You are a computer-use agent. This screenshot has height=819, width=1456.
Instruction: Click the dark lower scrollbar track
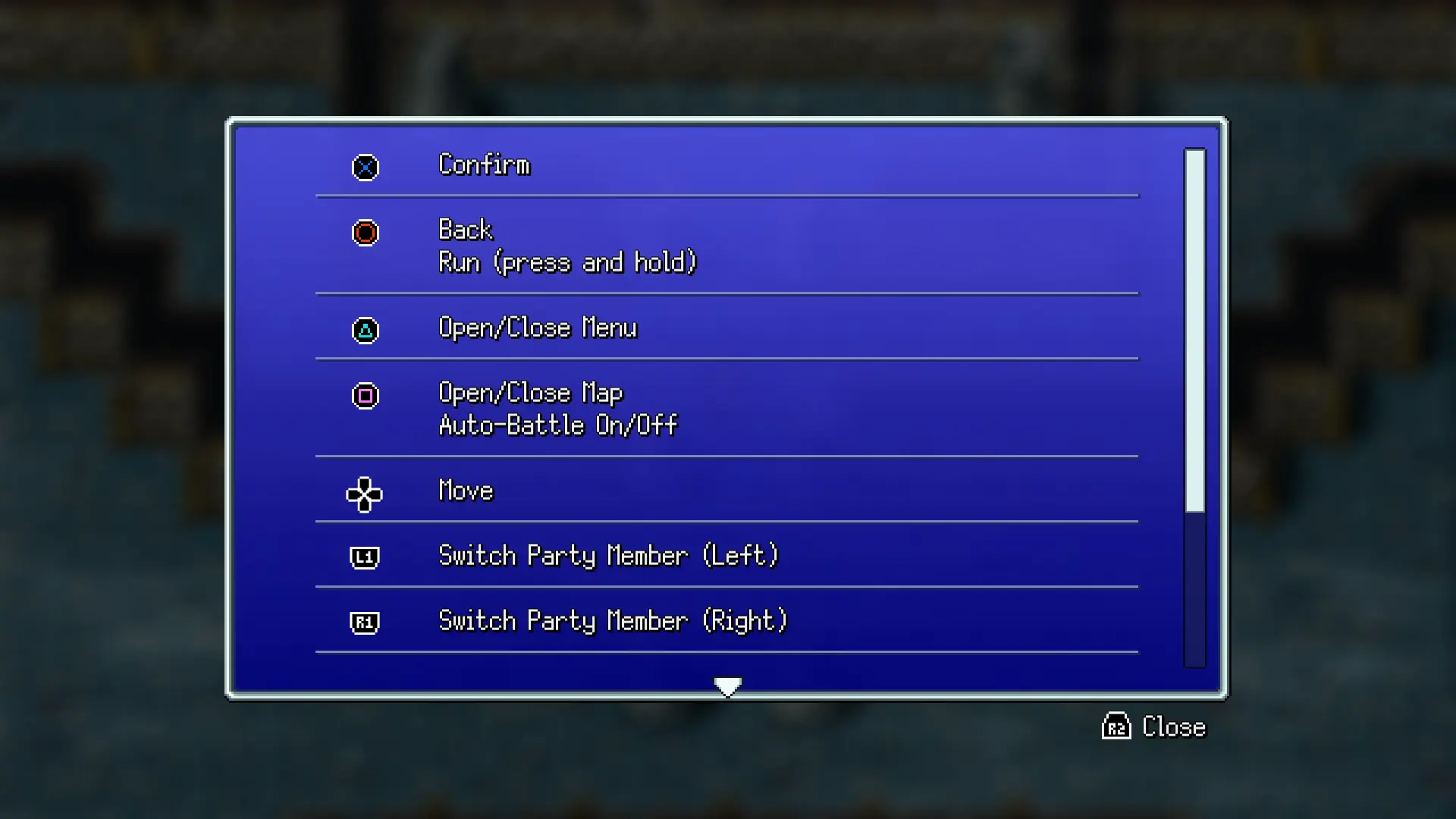[1195, 589]
